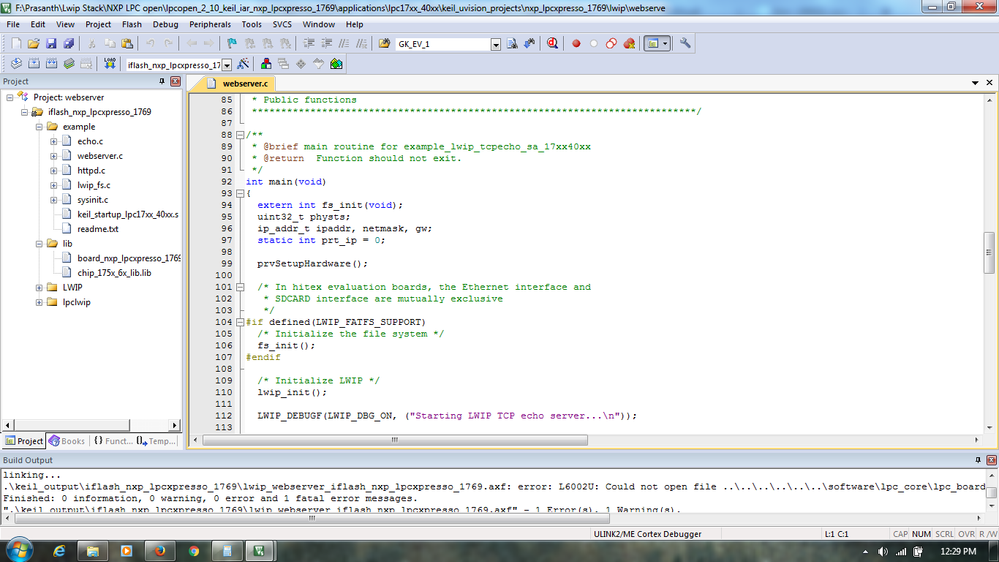
Task: Collapse the comment block at line 88
Action: click(240, 135)
